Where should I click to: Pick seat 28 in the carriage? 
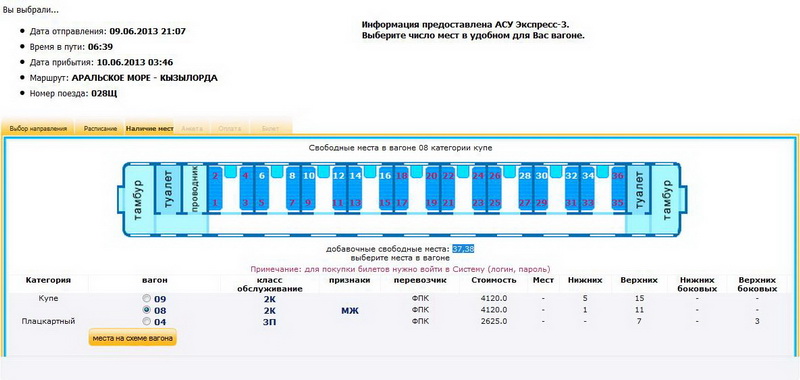pyautogui.click(x=525, y=176)
